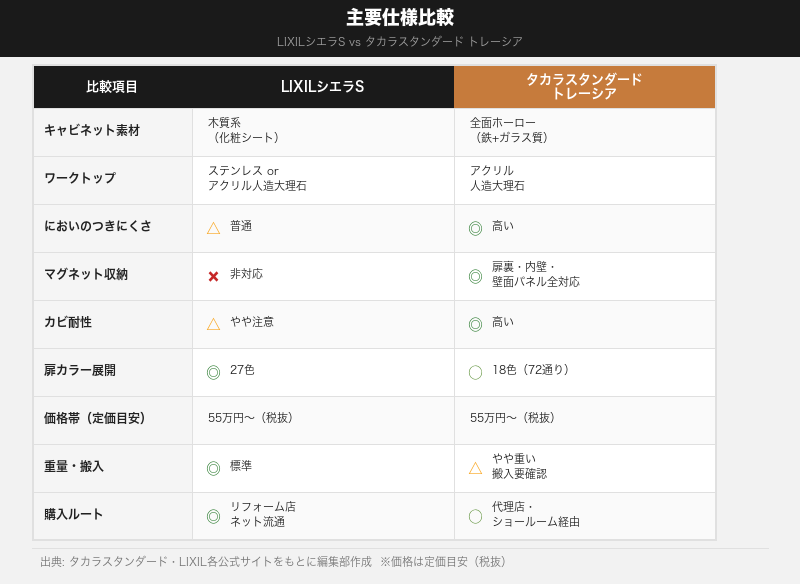
Task: Click the triangle icon beside やや注意
Action: pyautogui.click(x=213, y=324)
